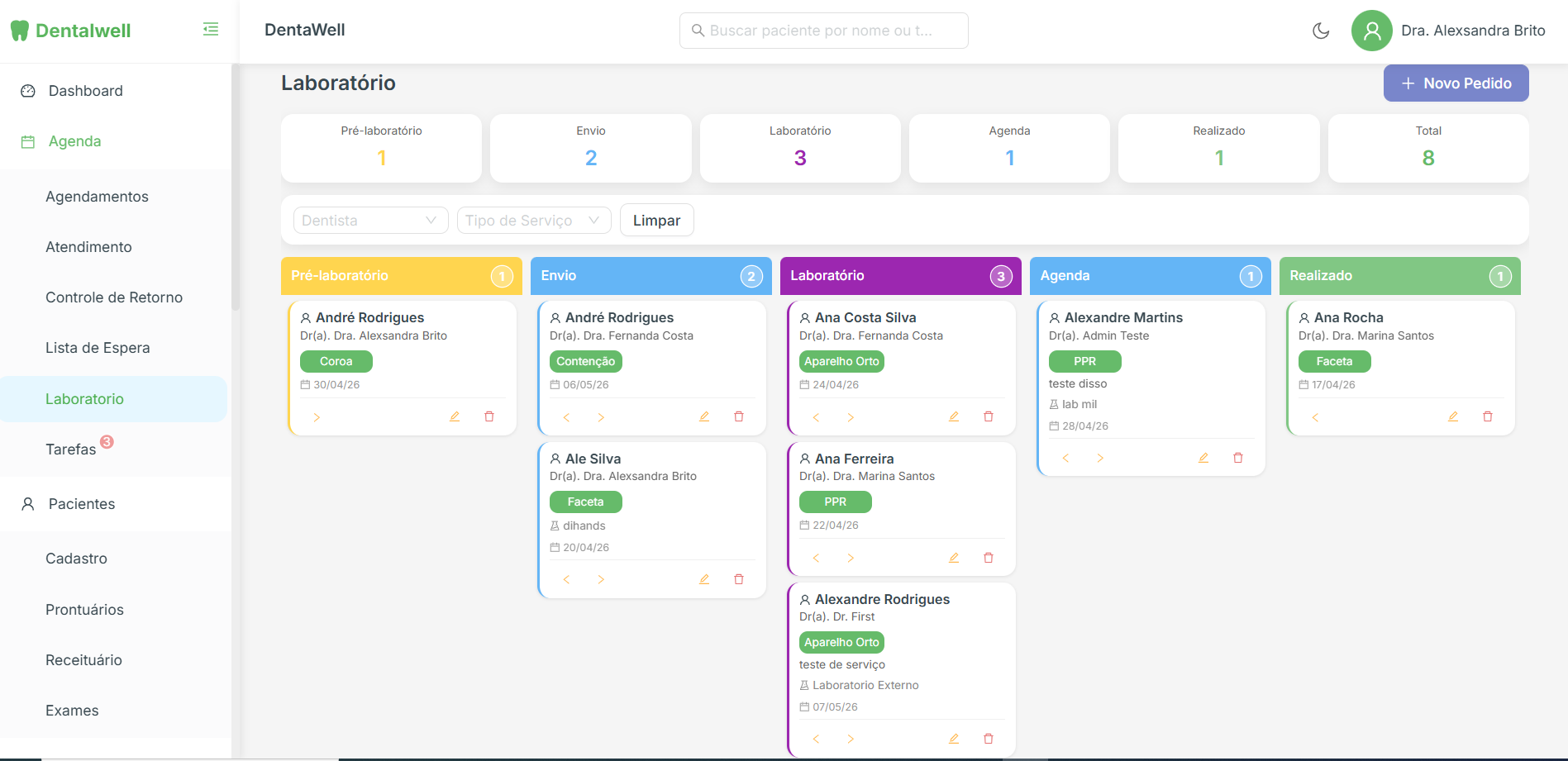The height and width of the screenshot is (761, 1568).
Task: Click Envio summary card
Action: click(x=590, y=148)
